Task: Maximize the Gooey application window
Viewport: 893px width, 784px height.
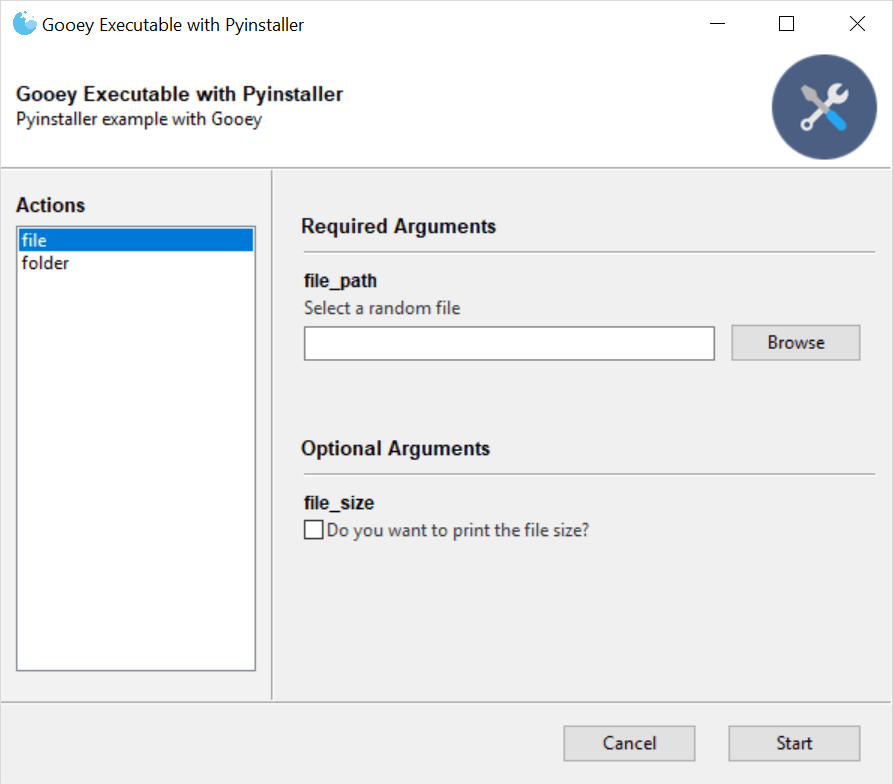Action: pos(786,23)
